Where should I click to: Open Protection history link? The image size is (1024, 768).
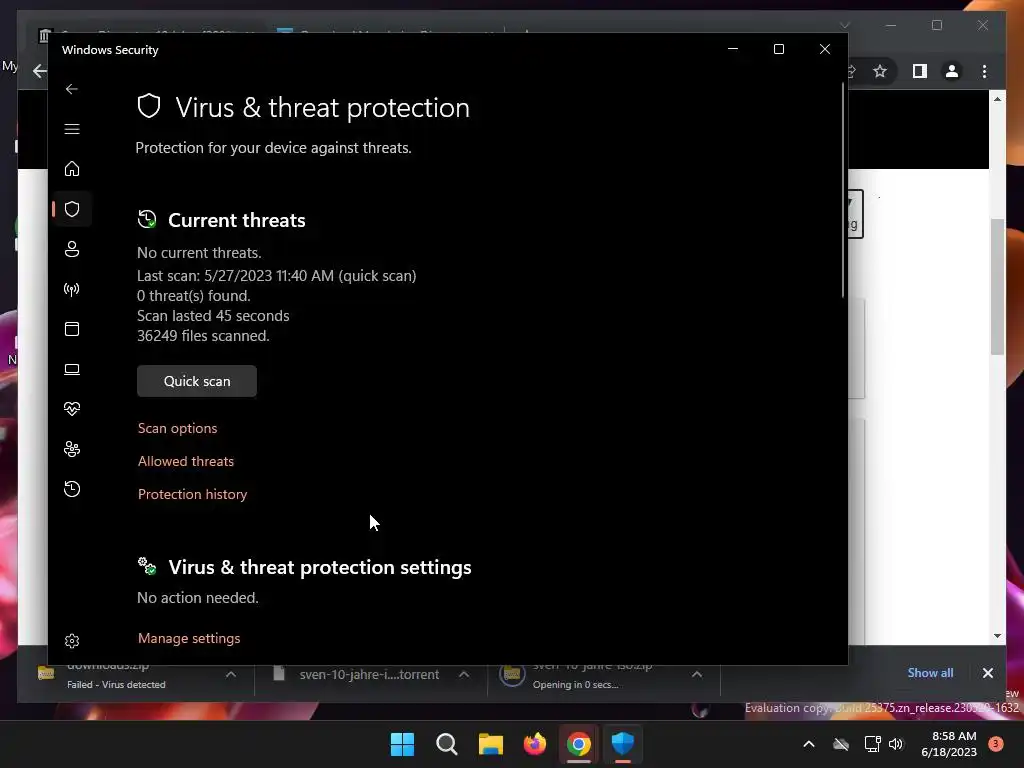point(193,494)
